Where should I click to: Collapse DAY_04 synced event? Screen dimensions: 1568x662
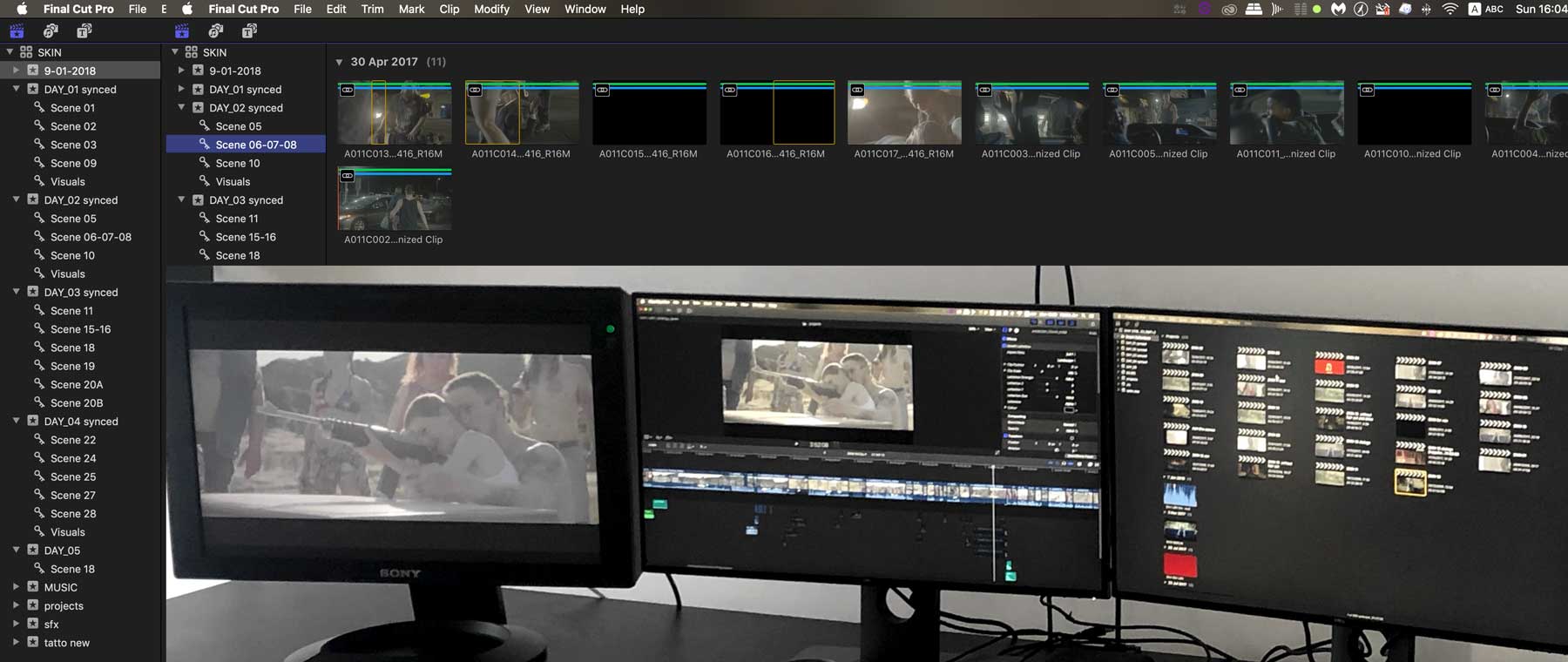tap(17, 421)
